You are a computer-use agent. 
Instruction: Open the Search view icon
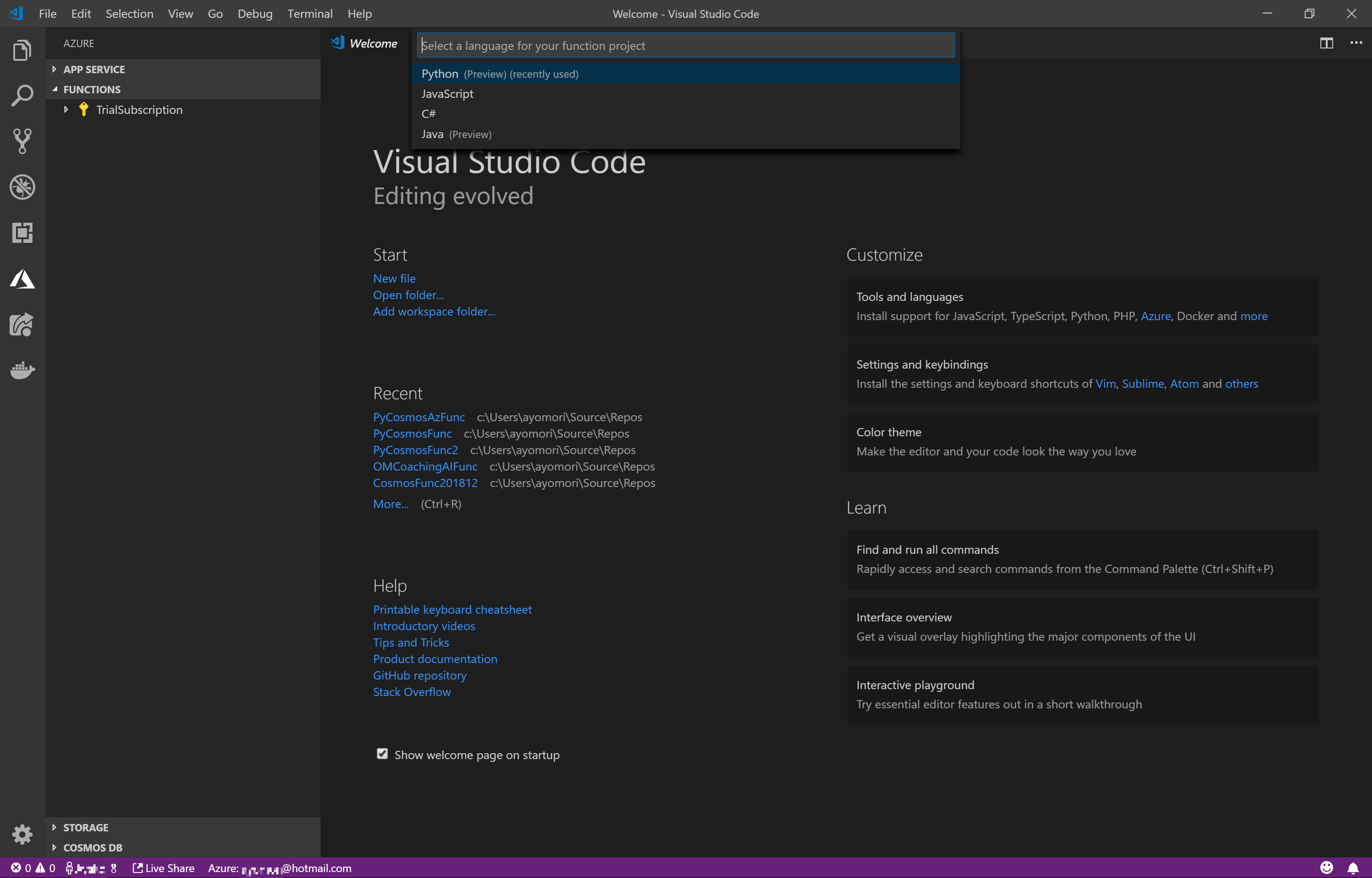21,96
